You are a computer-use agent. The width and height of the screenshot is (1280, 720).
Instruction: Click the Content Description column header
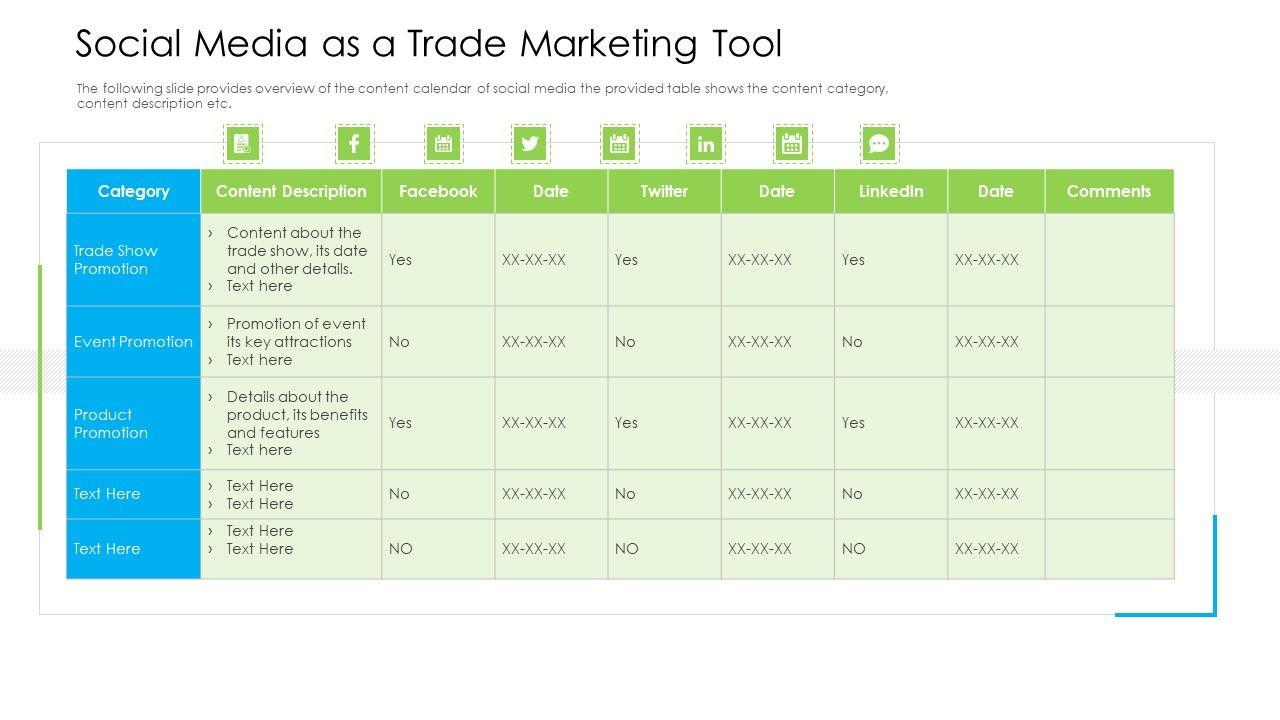[x=291, y=191]
